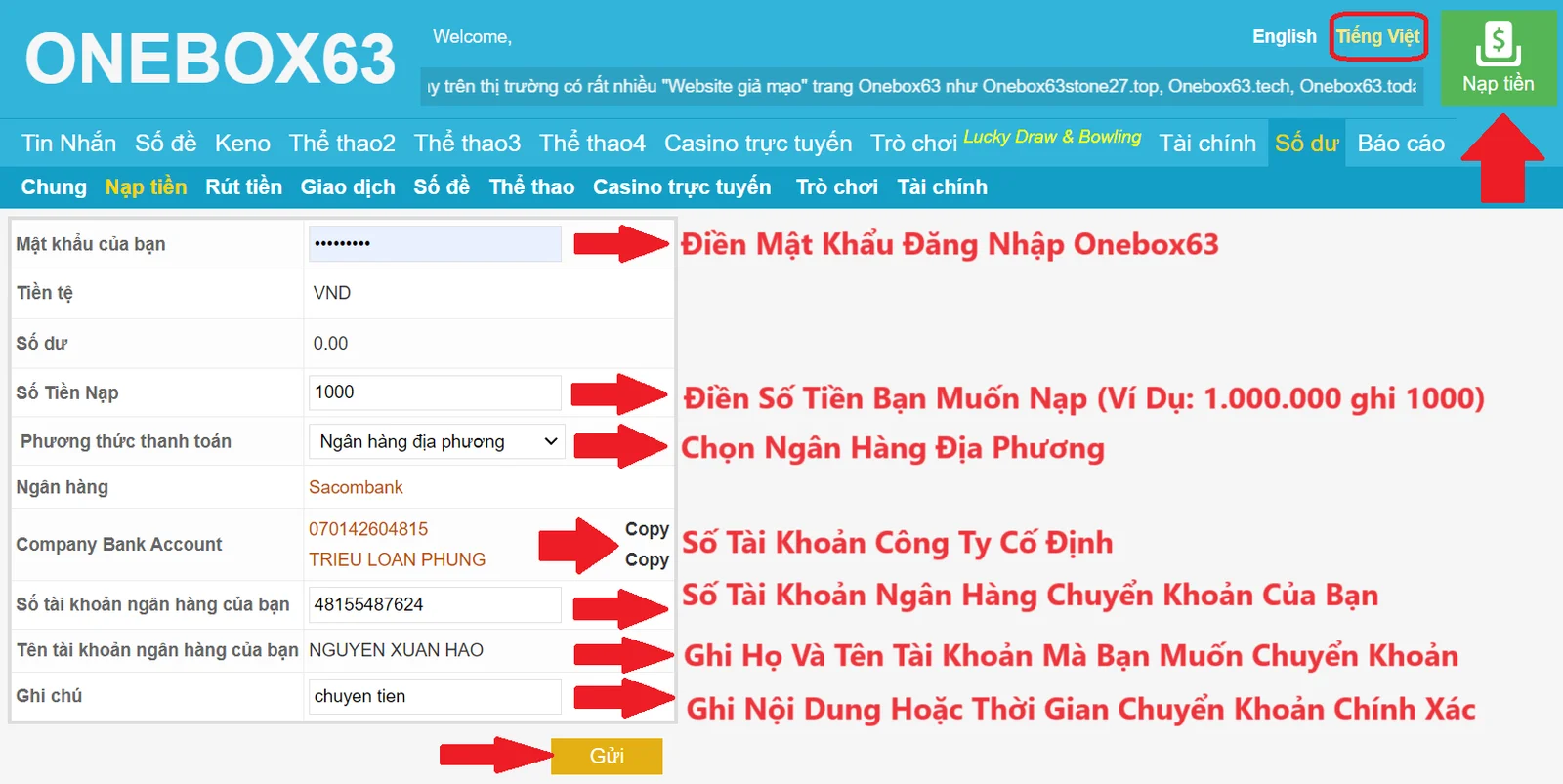Select the Thể thao sub-tab
Image resolution: width=1563 pixels, height=784 pixels.
point(531,186)
